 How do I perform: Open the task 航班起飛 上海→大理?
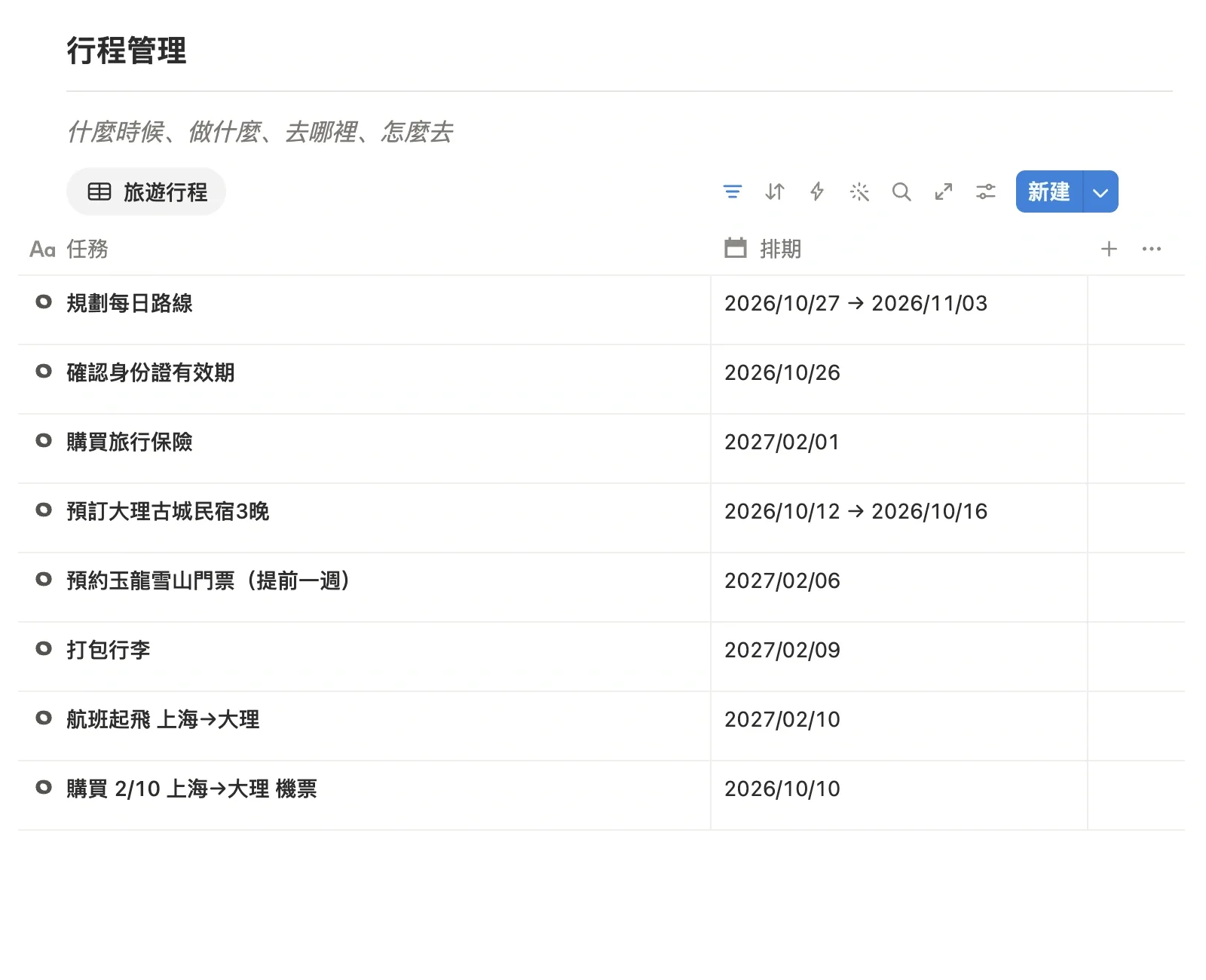(x=163, y=719)
